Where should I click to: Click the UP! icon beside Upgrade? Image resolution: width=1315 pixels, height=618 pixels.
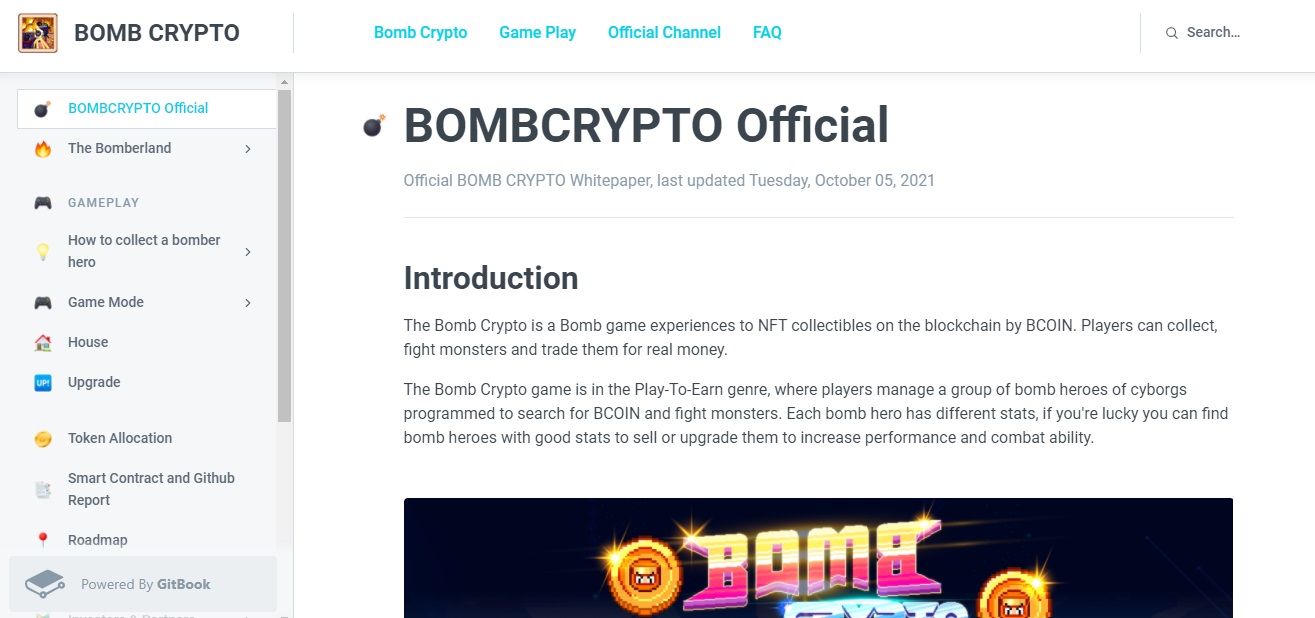tap(42, 383)
